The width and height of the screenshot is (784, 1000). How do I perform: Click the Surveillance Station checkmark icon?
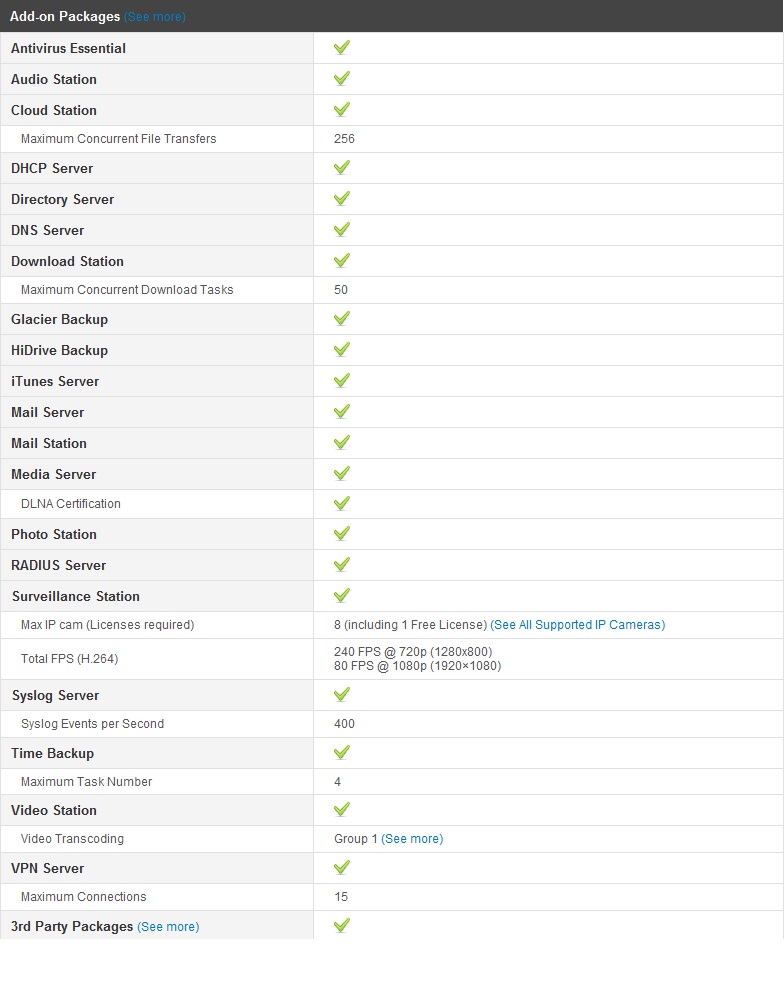pos(341,595)
